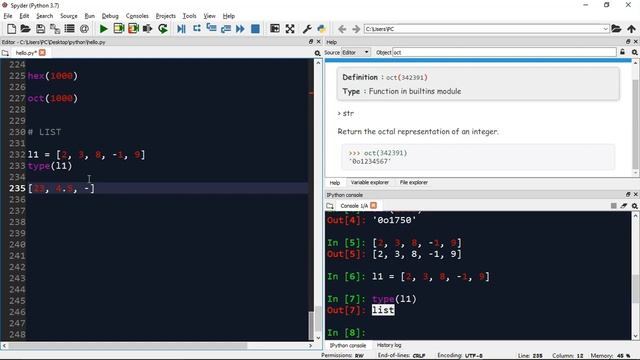
Task: Clear console variables with the eraser icon
Action: coord(624,206)
